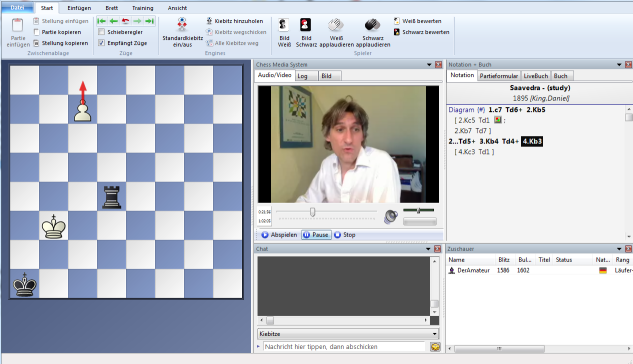Click DerAmateur's pawn user icon

click(x=452, y=270)
